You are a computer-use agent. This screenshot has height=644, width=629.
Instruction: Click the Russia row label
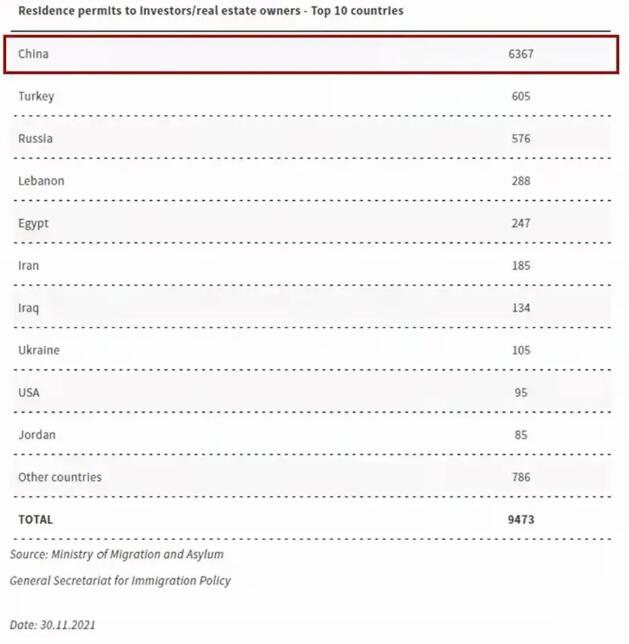[x=35, y=139]
